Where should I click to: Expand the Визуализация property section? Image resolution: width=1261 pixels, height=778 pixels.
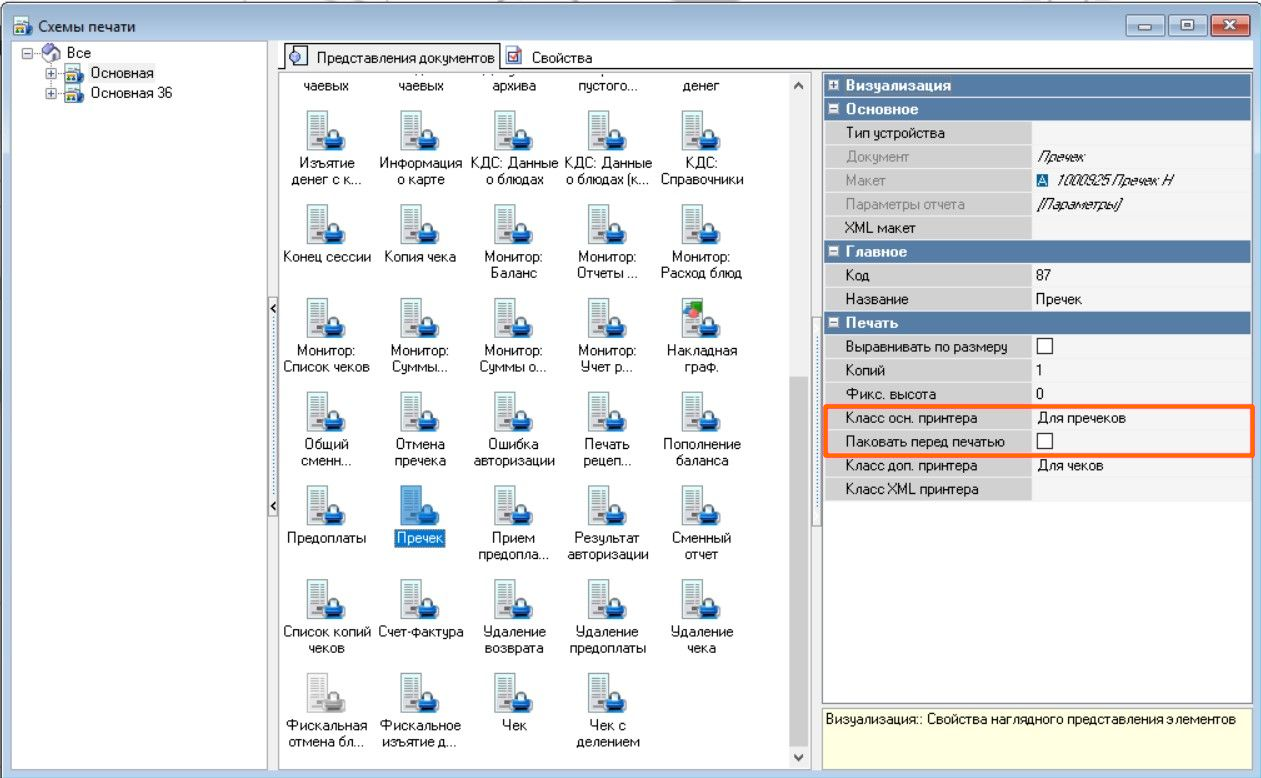[x=832, y=86]
